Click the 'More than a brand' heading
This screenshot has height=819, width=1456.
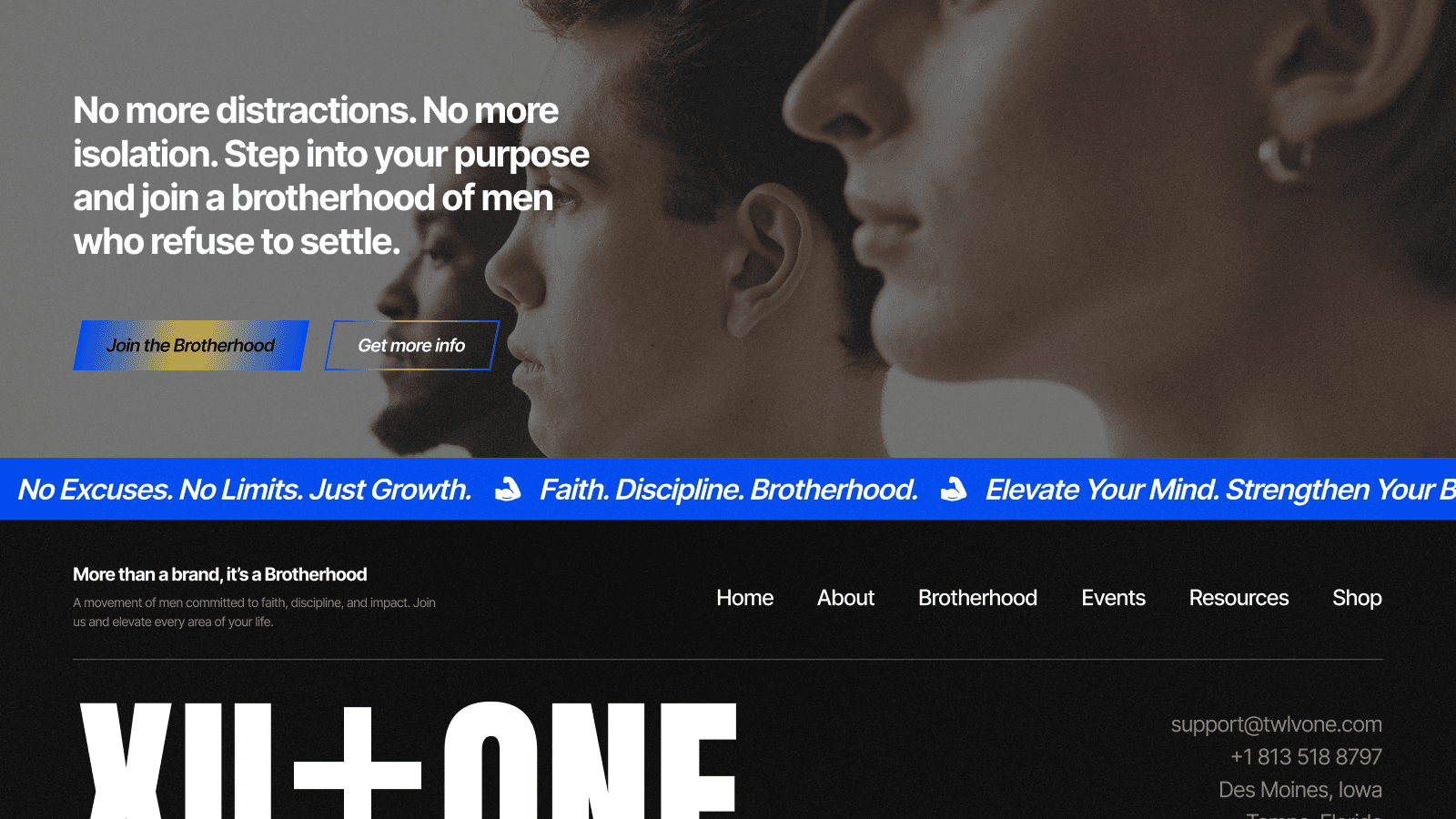tap(220, 574)
